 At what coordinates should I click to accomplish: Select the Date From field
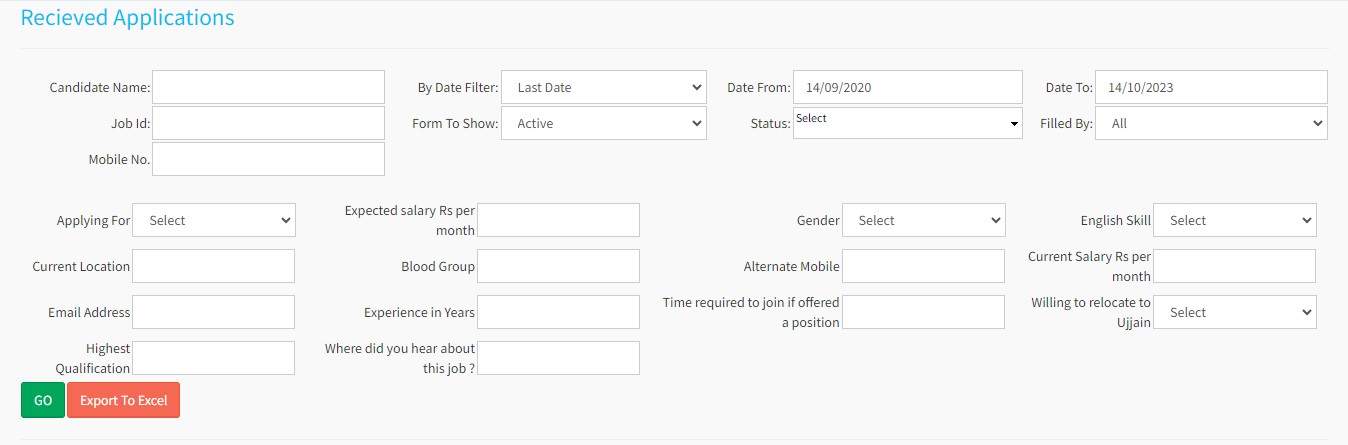(907, 87)
